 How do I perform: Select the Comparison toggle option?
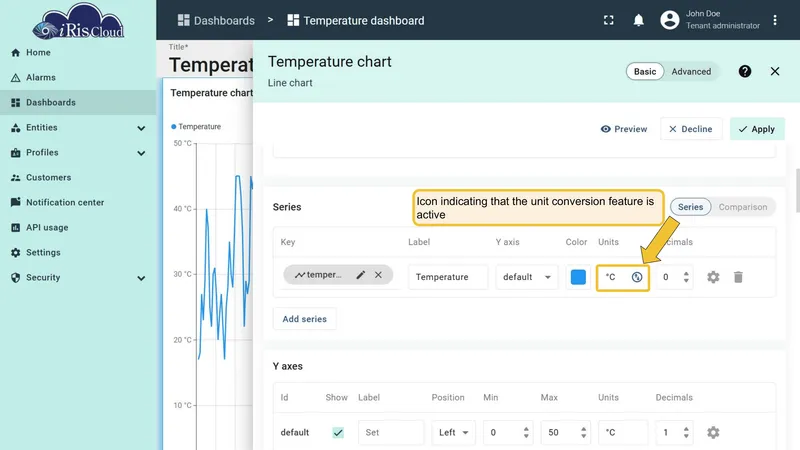[x=742, y=207]
